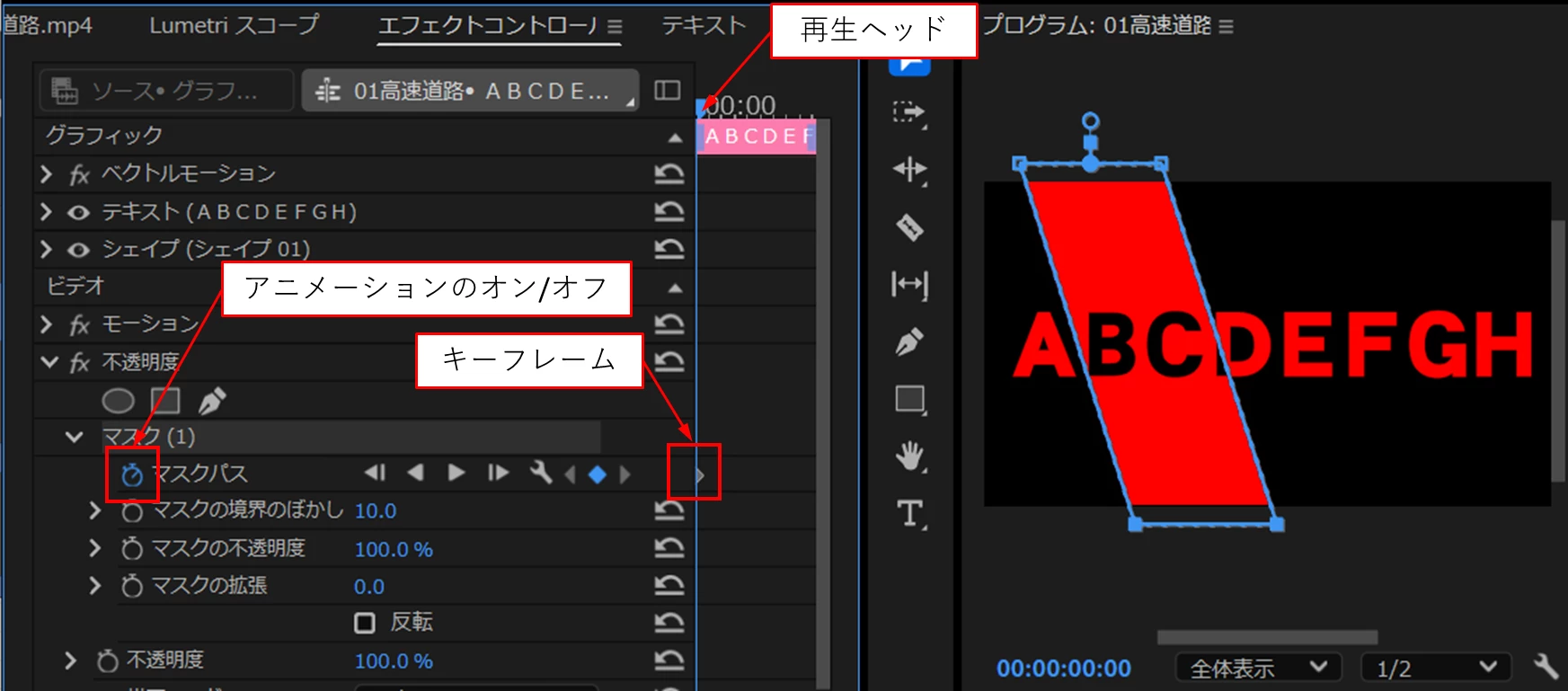Reset モーション effect
This screenshot has height=691, width=1568.
669,323
